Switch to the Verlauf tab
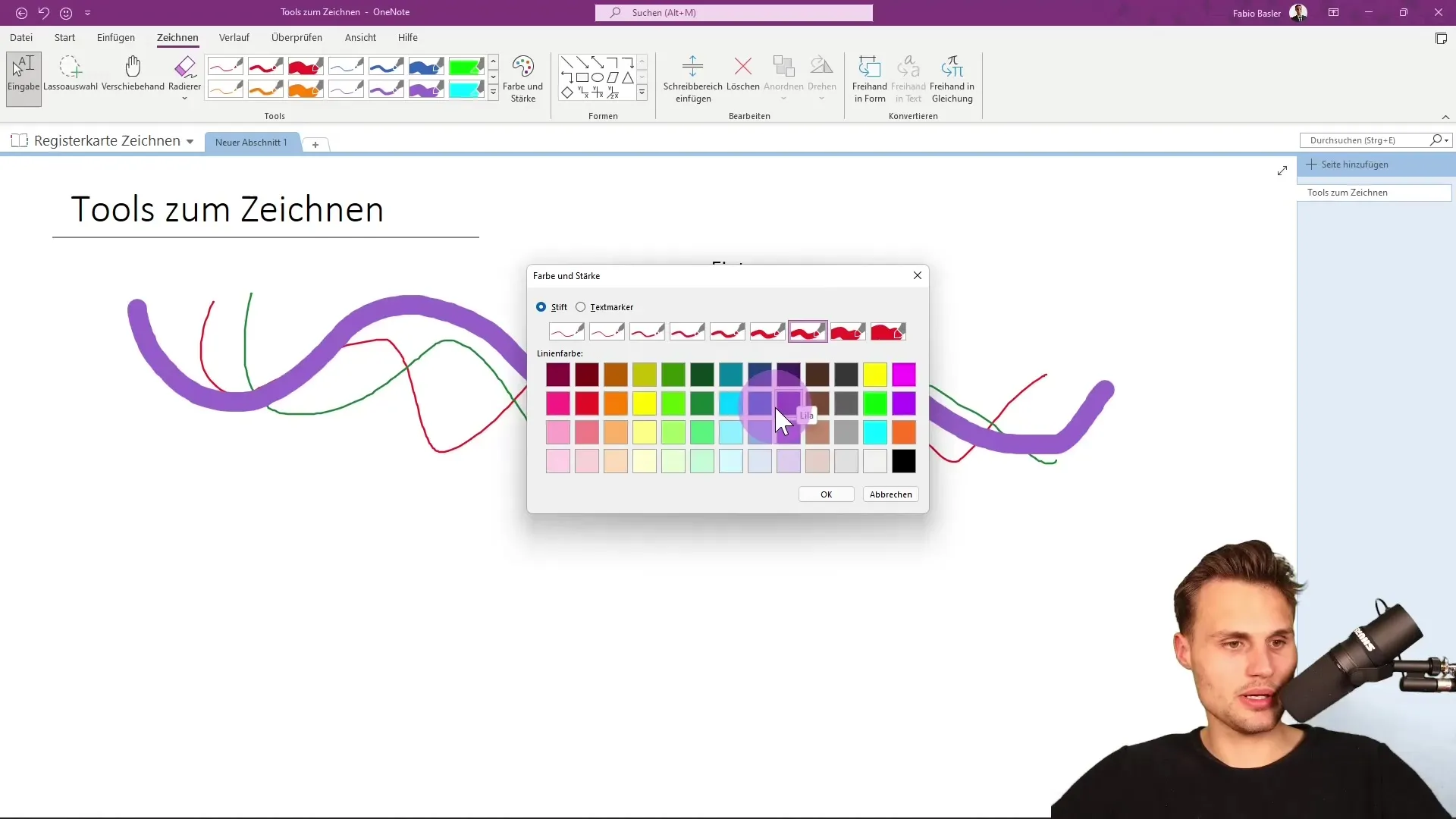This screenshot has height=819, width=1456. pyautogui.click(x=234, y=37)
